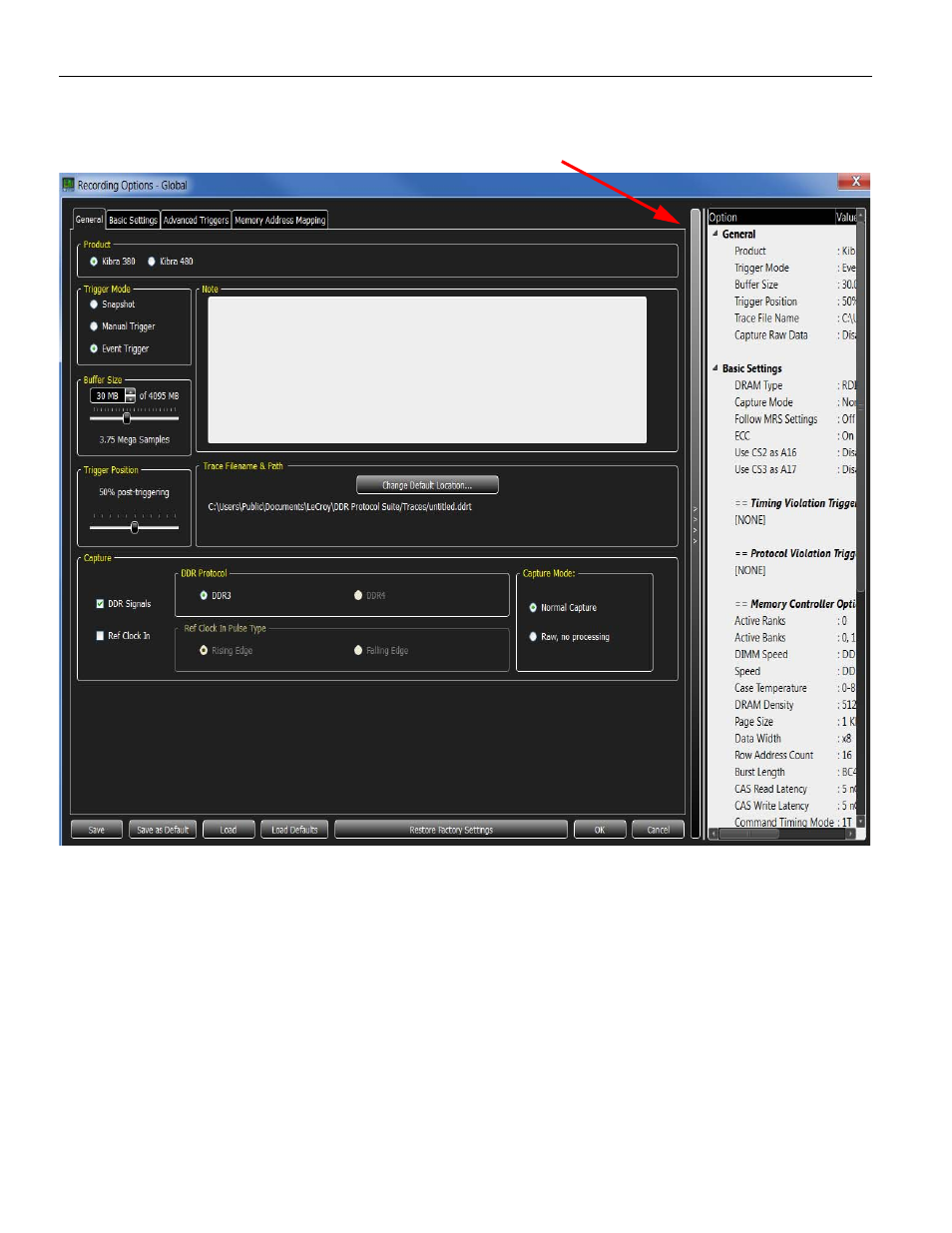Open the Advanced Triggers tab

(x=196, y=221)
